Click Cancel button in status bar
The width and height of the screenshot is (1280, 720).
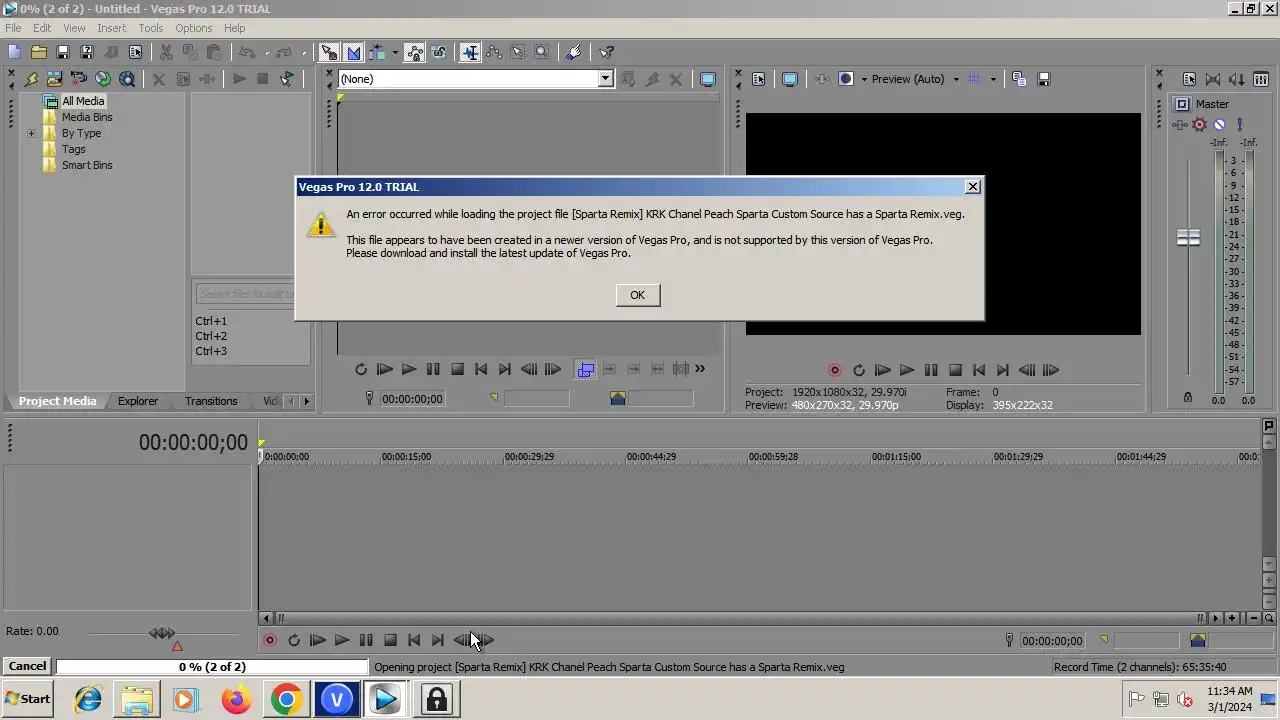tap(27, 666)
